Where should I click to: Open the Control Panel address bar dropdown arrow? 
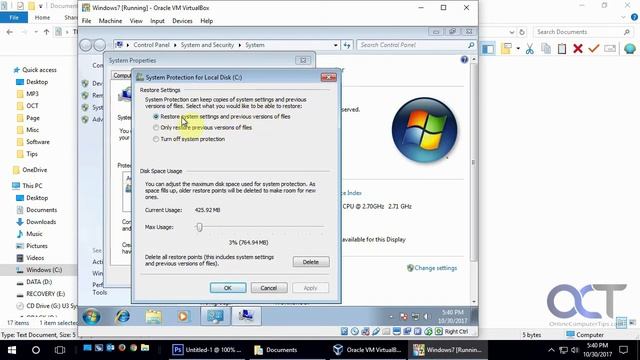pos(336,45)
